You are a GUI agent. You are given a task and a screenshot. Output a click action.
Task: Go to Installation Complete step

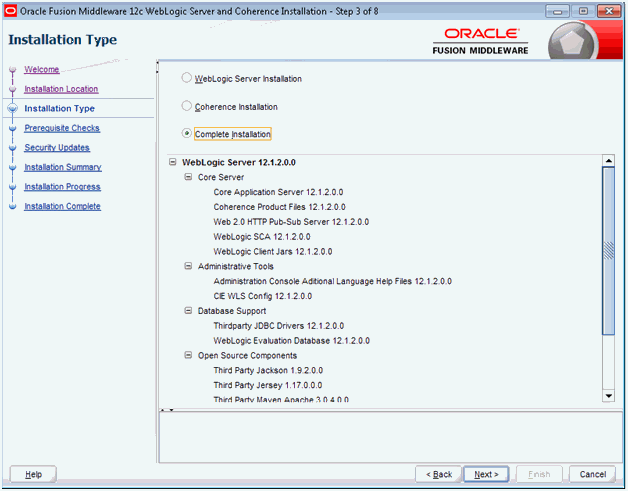point(62,206)
